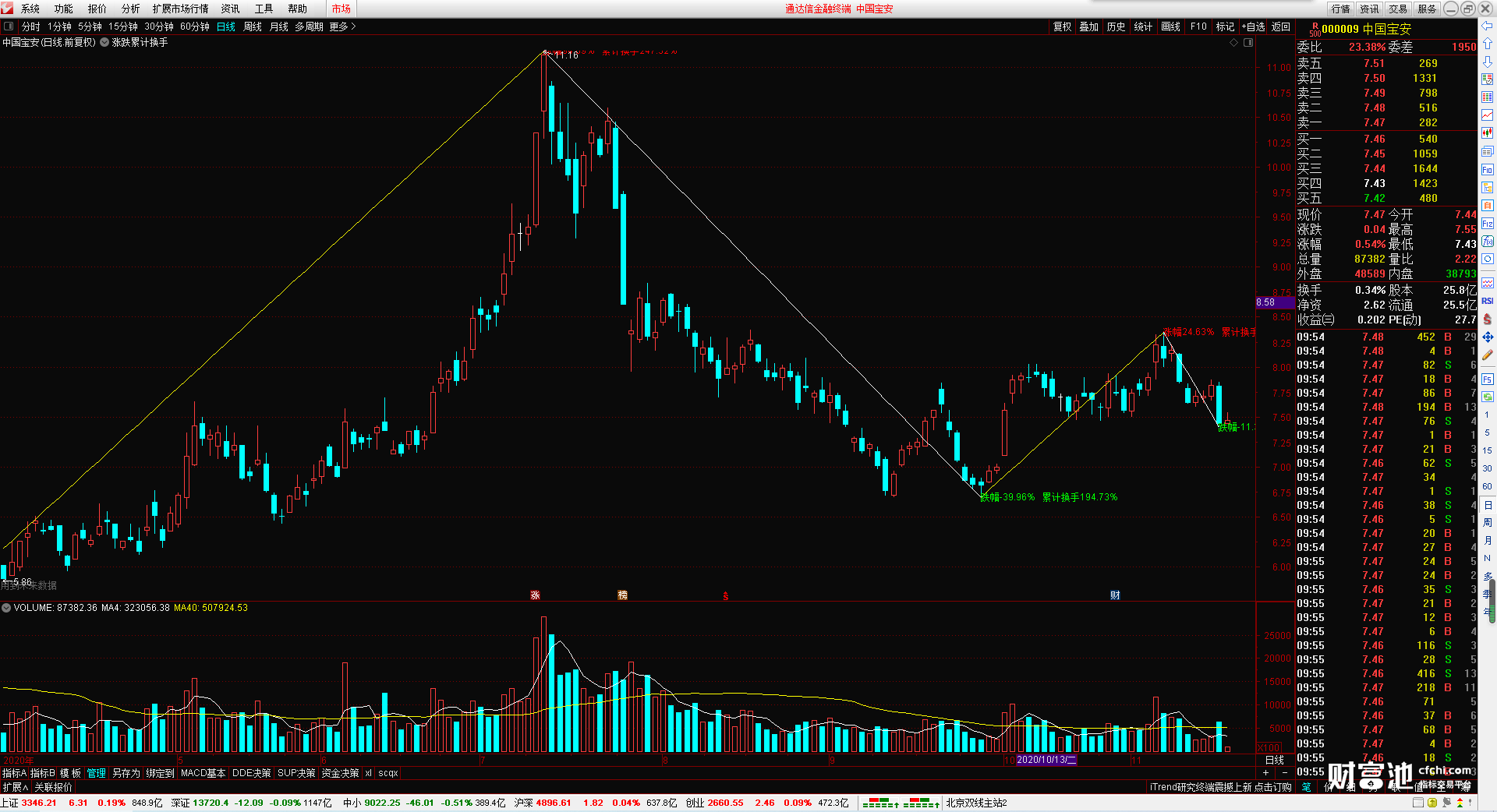Viewport: 1497px width, 812px height.
Task: Click the down arrow next stock icon
Action: click(1487, 61)
